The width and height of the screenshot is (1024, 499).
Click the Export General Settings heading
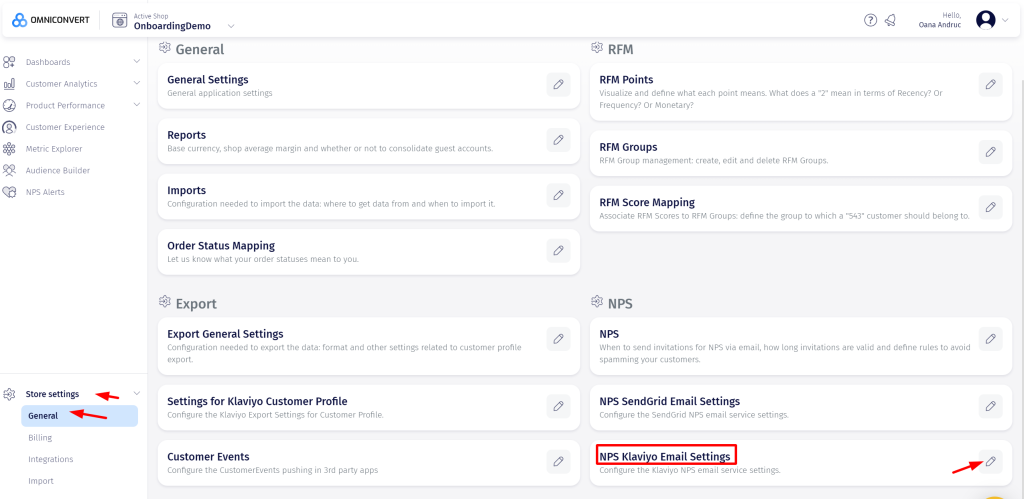pos(225,334)
